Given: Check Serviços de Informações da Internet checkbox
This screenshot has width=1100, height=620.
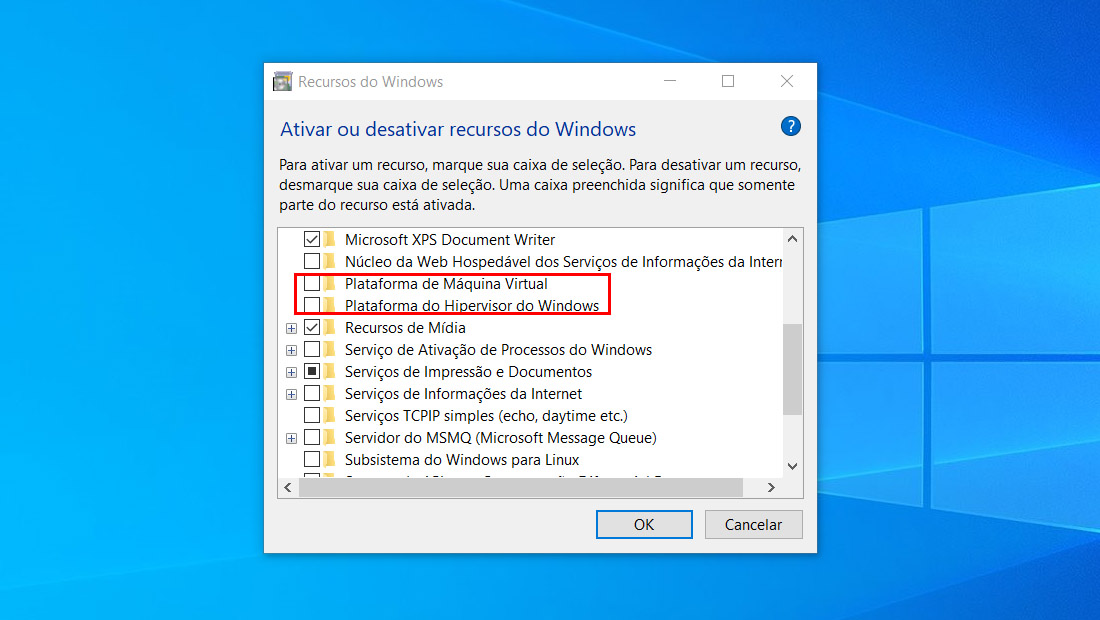Looking at the screenshot, I should click(x=312, y=393).
